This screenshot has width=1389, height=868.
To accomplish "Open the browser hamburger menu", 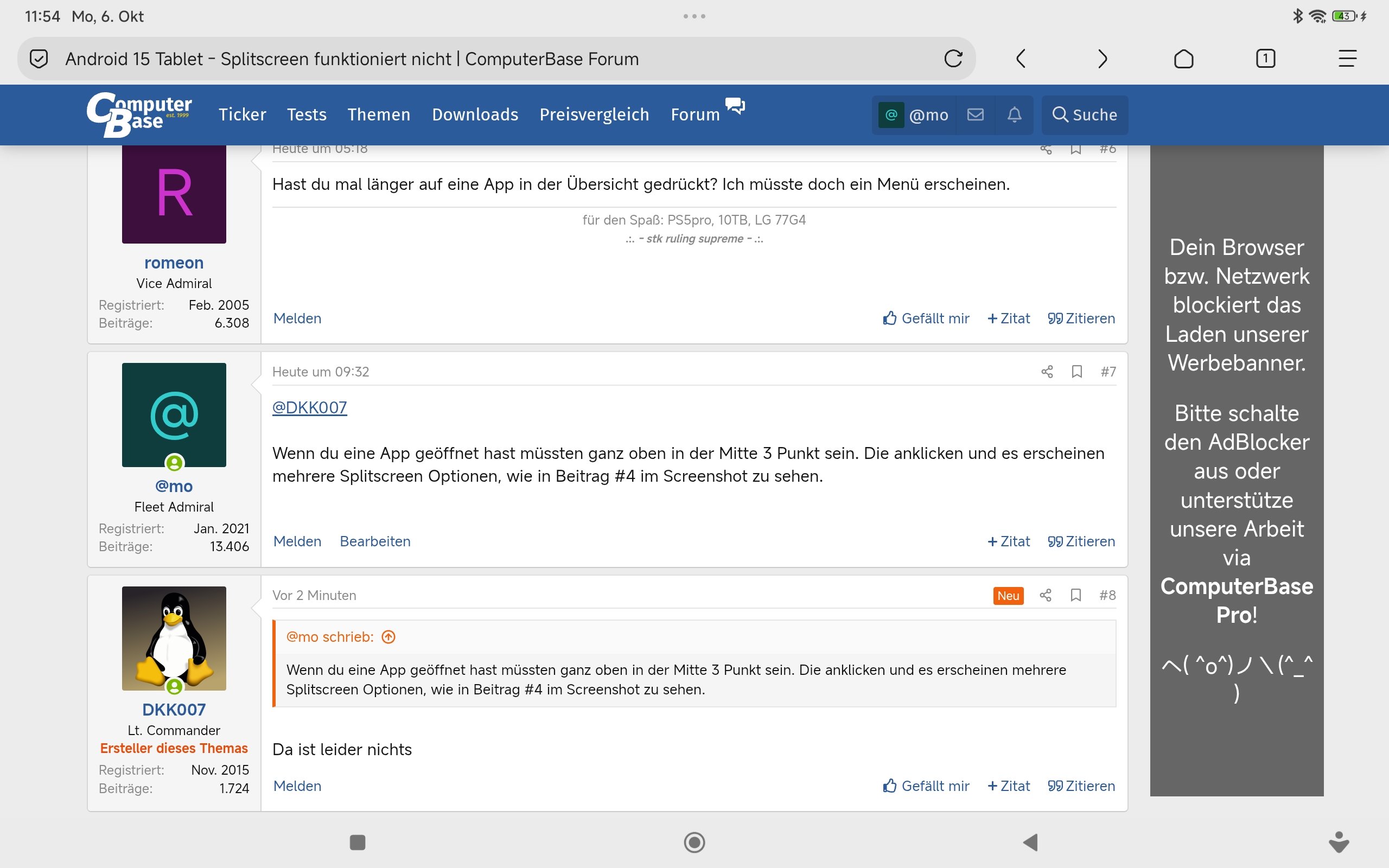I will 1347,59.
